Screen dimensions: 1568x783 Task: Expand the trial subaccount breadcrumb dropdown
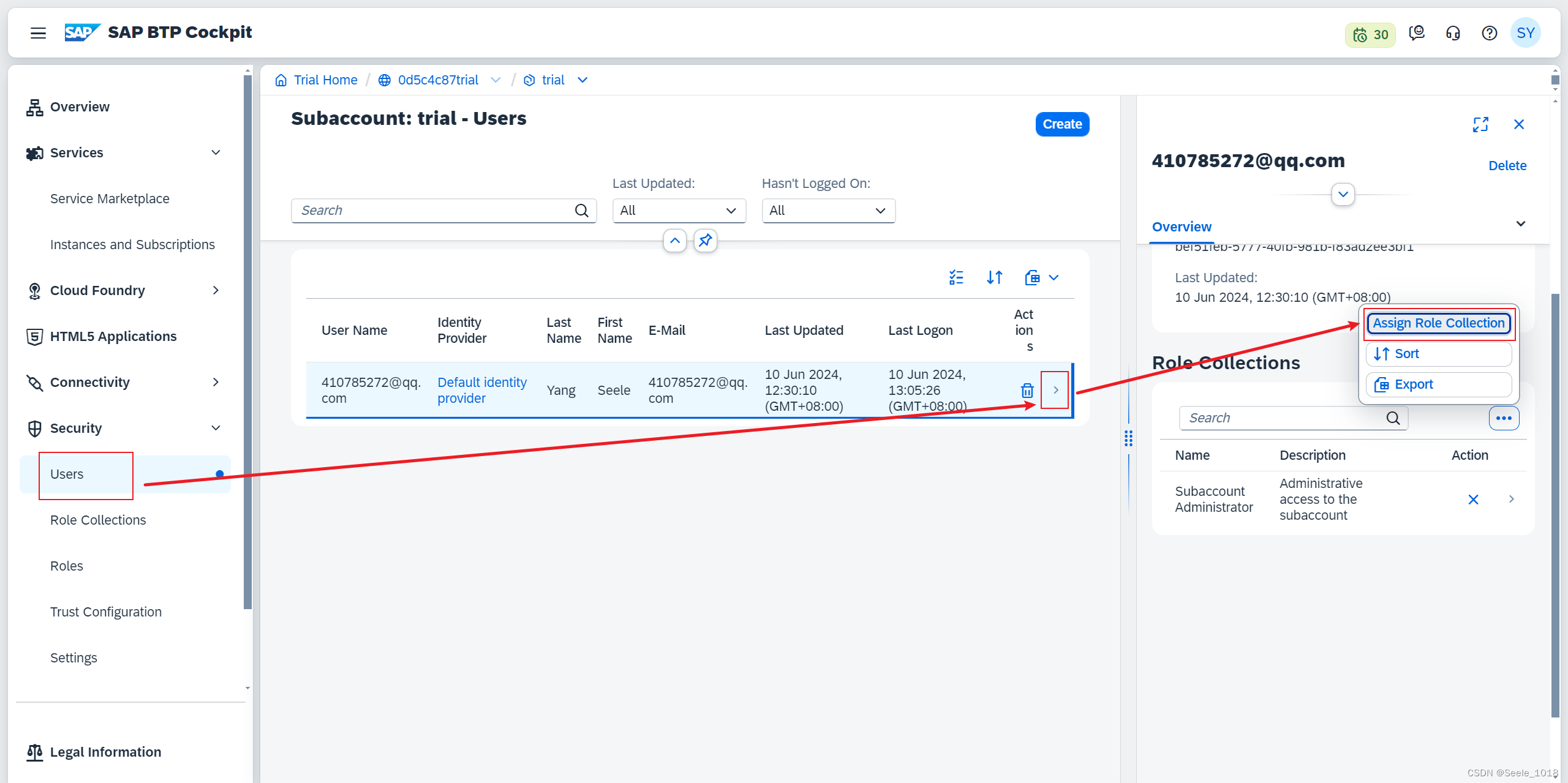tap(582, 80)
